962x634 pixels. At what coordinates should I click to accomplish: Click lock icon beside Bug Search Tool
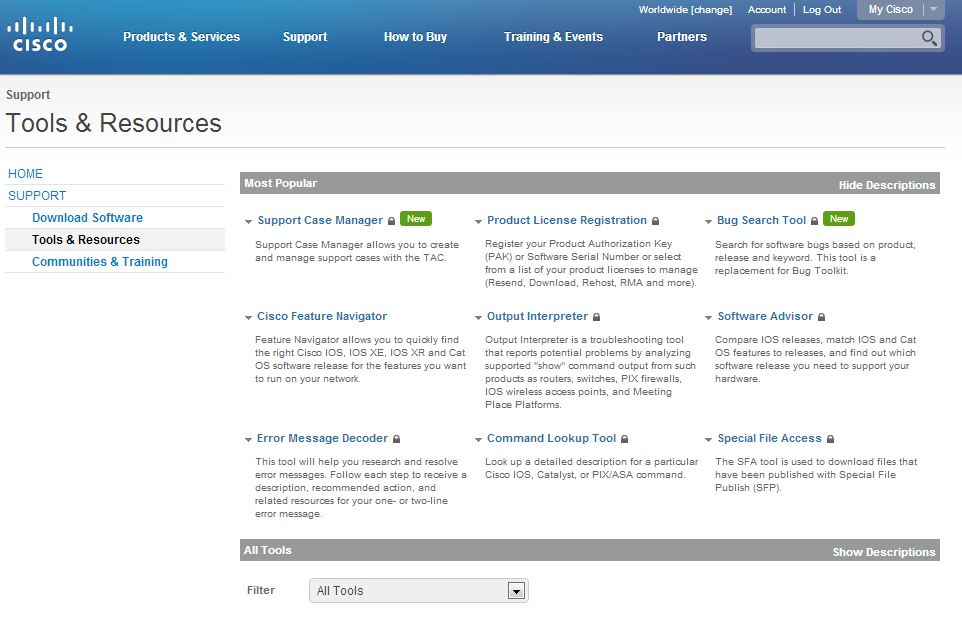coord(814,221)
